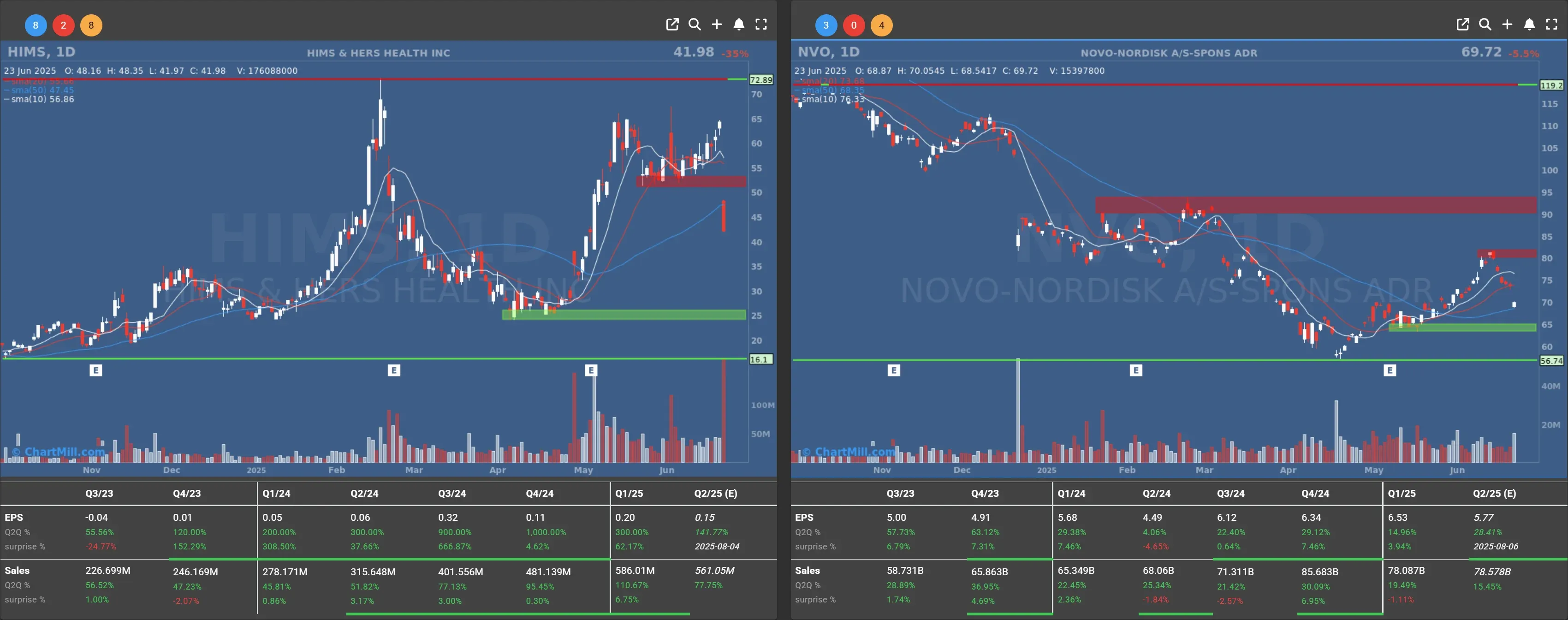Click NVO Q3/23 column header
Viewport: 1568px width, 620px height.
900,493
